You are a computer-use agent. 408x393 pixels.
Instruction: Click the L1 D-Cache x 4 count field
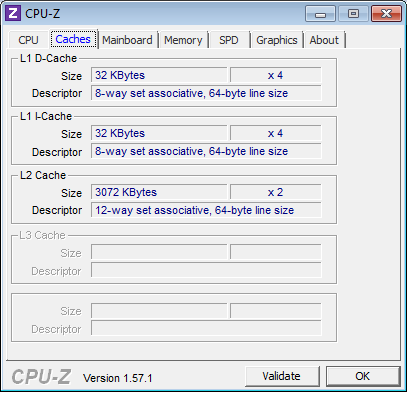pyautogui.click(x=276, y=75)
